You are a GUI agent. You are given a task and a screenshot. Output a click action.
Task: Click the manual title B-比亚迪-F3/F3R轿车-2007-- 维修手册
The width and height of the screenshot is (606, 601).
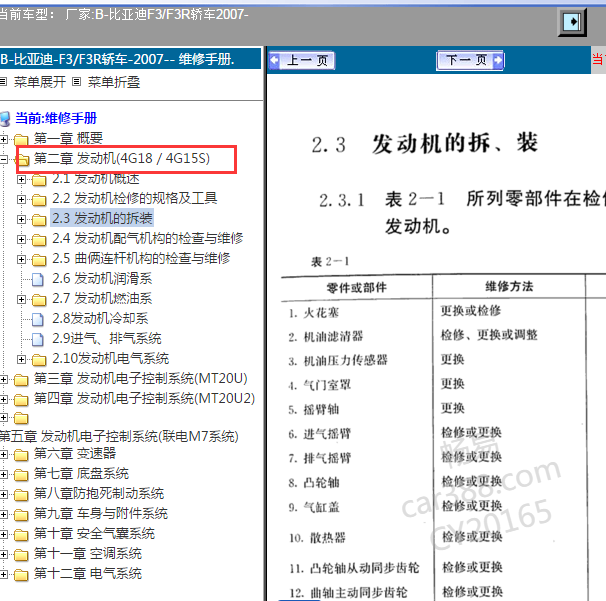117,60
